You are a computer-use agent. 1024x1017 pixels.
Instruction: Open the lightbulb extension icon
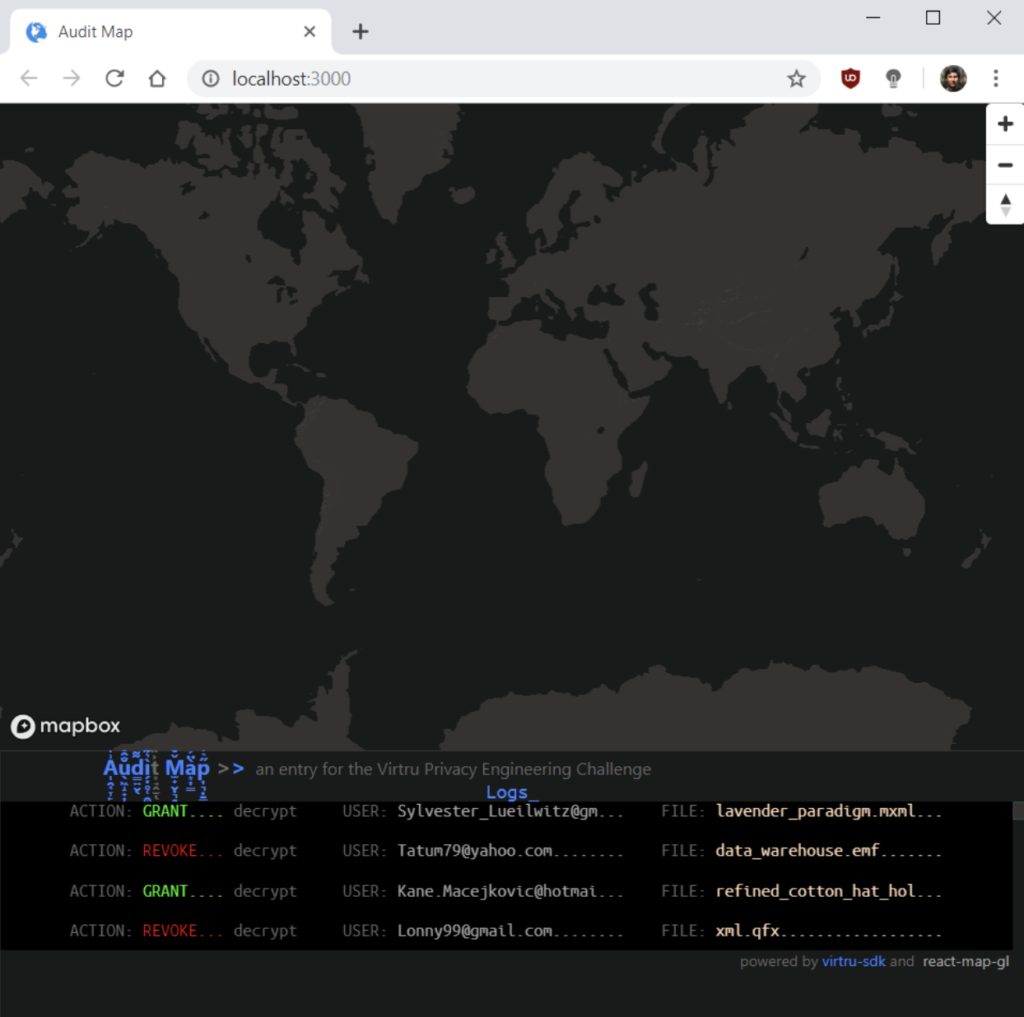(x=894, y=79)
